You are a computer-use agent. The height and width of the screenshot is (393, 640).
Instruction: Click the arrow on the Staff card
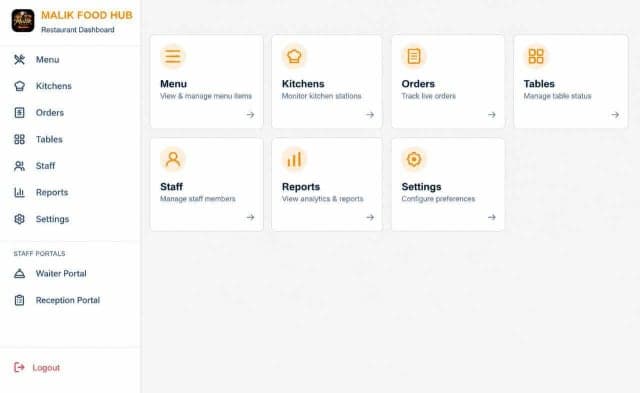(250, 218)
